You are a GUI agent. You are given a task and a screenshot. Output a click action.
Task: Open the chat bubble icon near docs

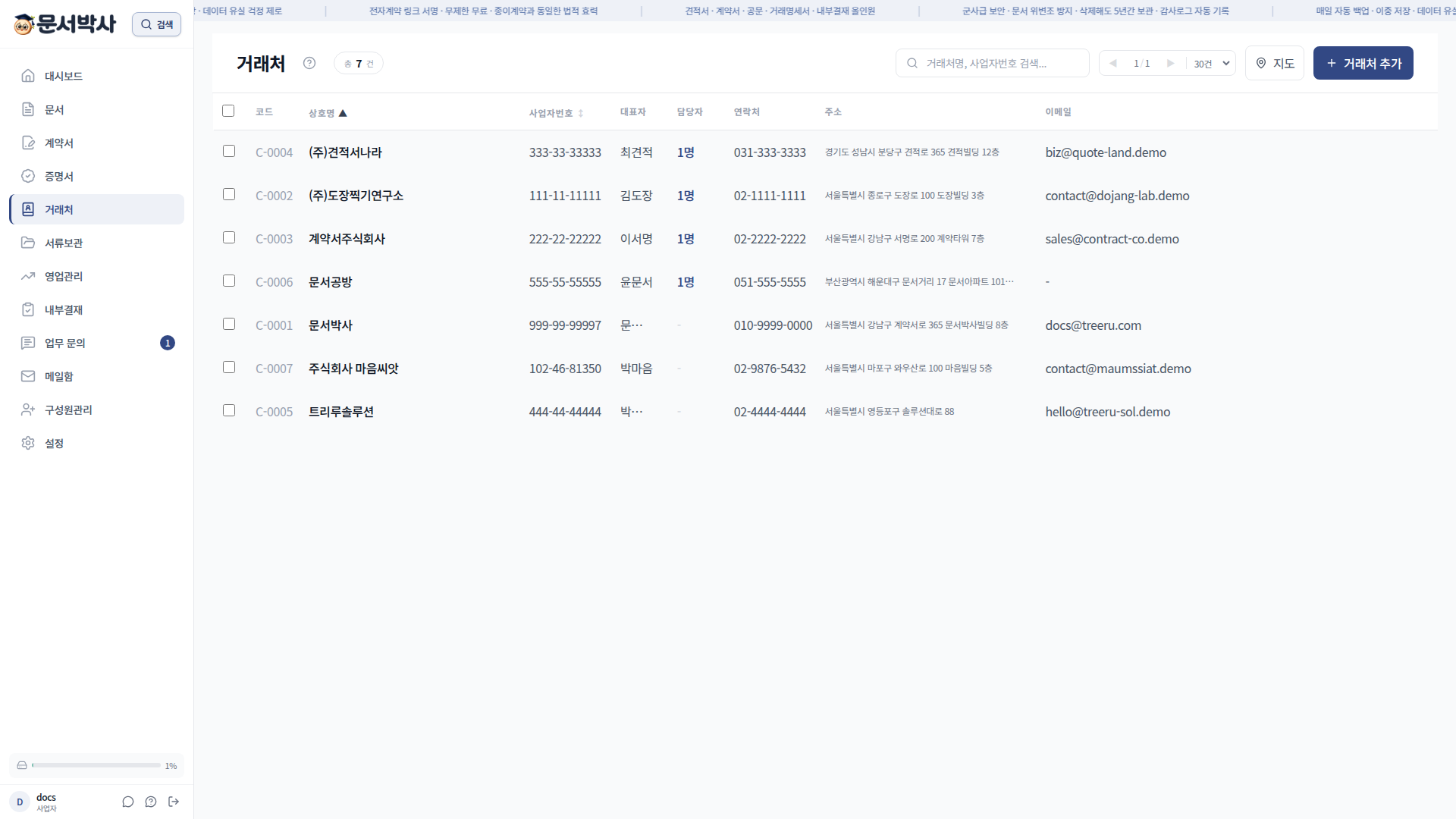click(128, 802)
